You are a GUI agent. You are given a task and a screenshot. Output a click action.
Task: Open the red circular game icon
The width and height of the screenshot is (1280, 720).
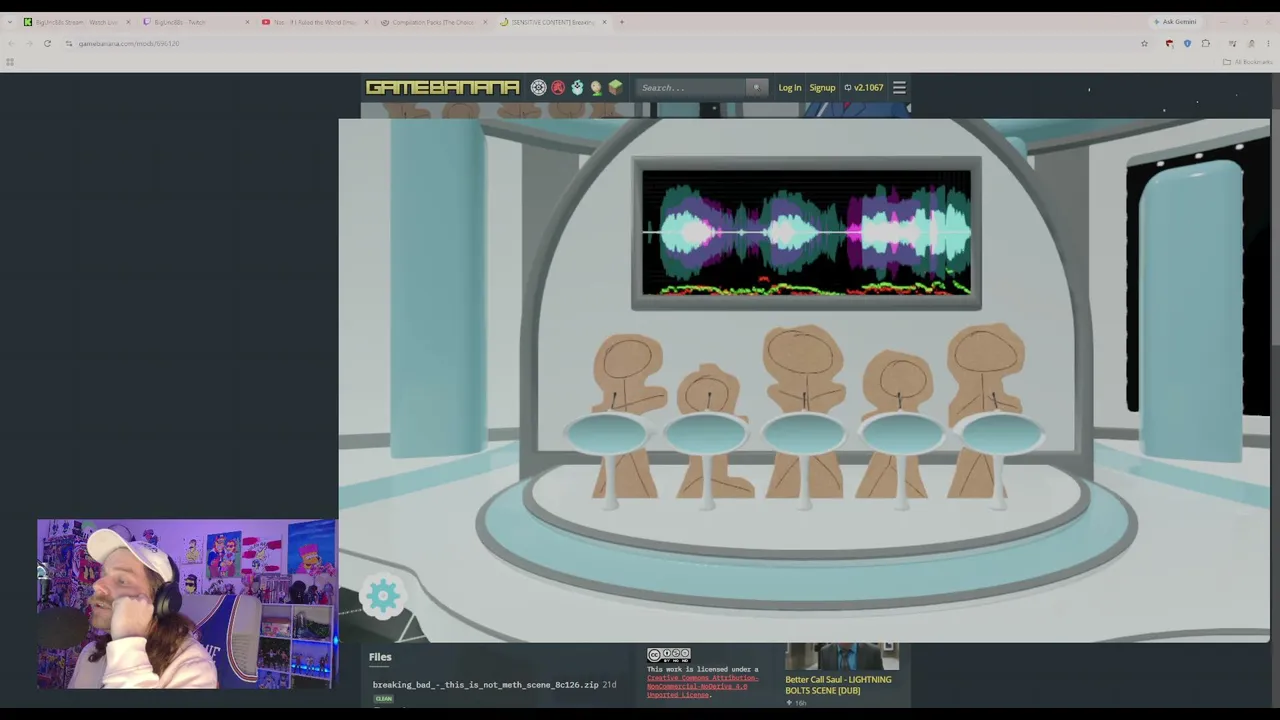click(x=558, y=88)
